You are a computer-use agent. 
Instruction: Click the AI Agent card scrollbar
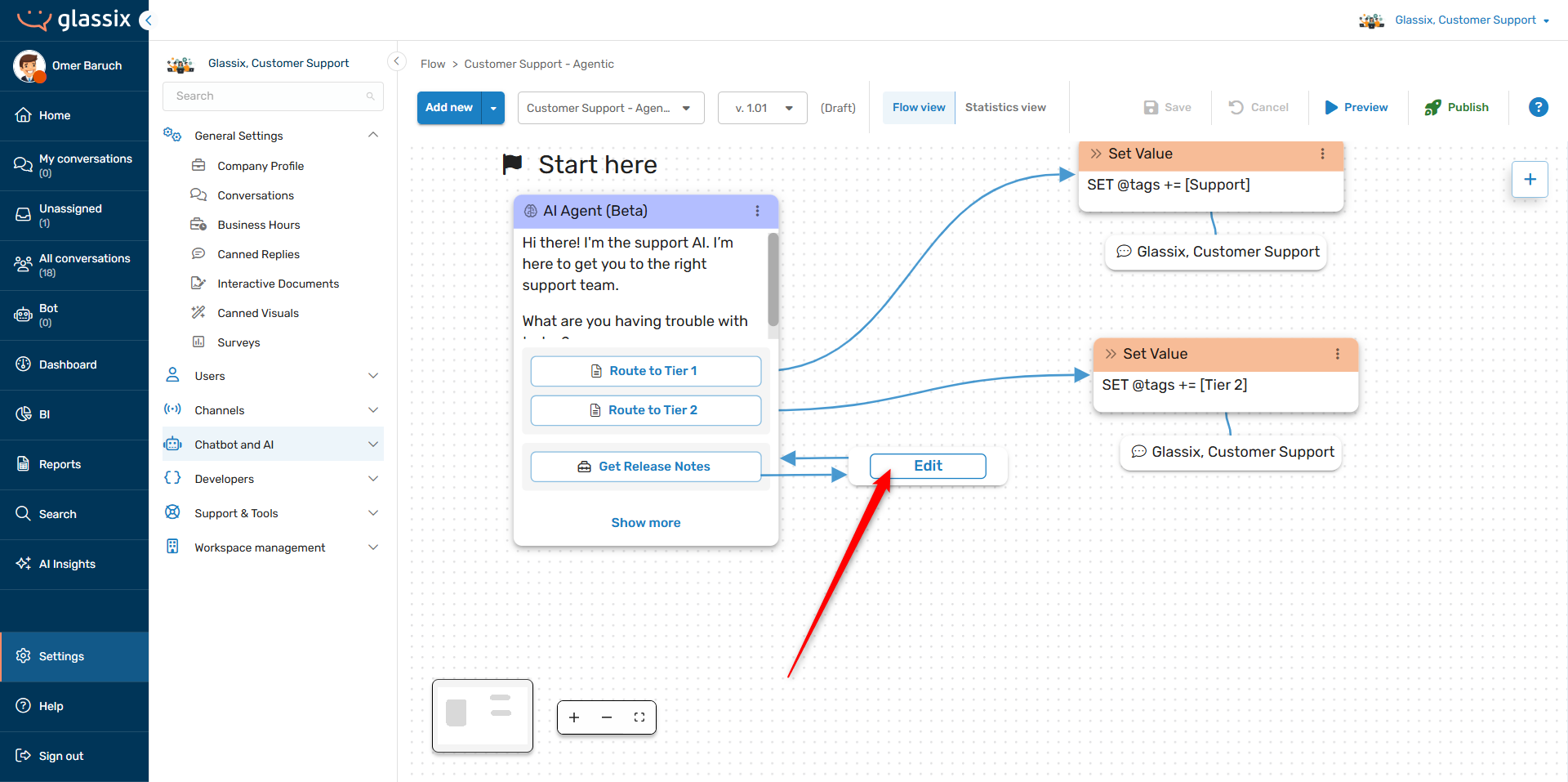[773, 279]
